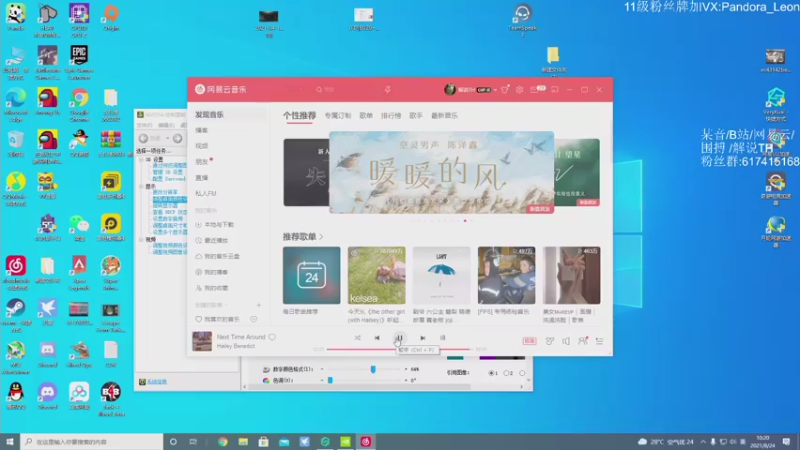Collapse the 3D 设置 tree node in NVIDIA panel
This screenshot has width=800, height=450.
point(141,159)
